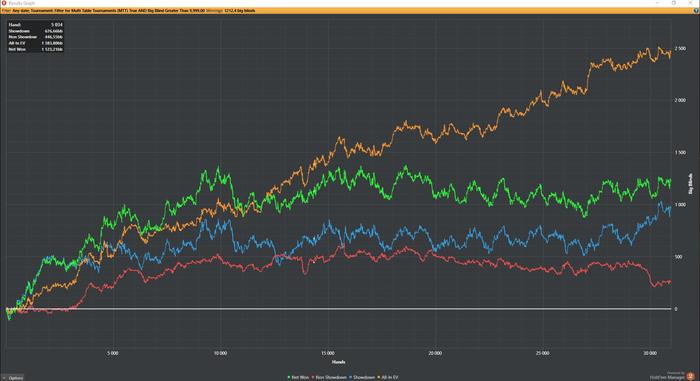Toggle the Showdown legend entry
The width and height of the screenshot is (700, 381).
[x=362, y=377]
